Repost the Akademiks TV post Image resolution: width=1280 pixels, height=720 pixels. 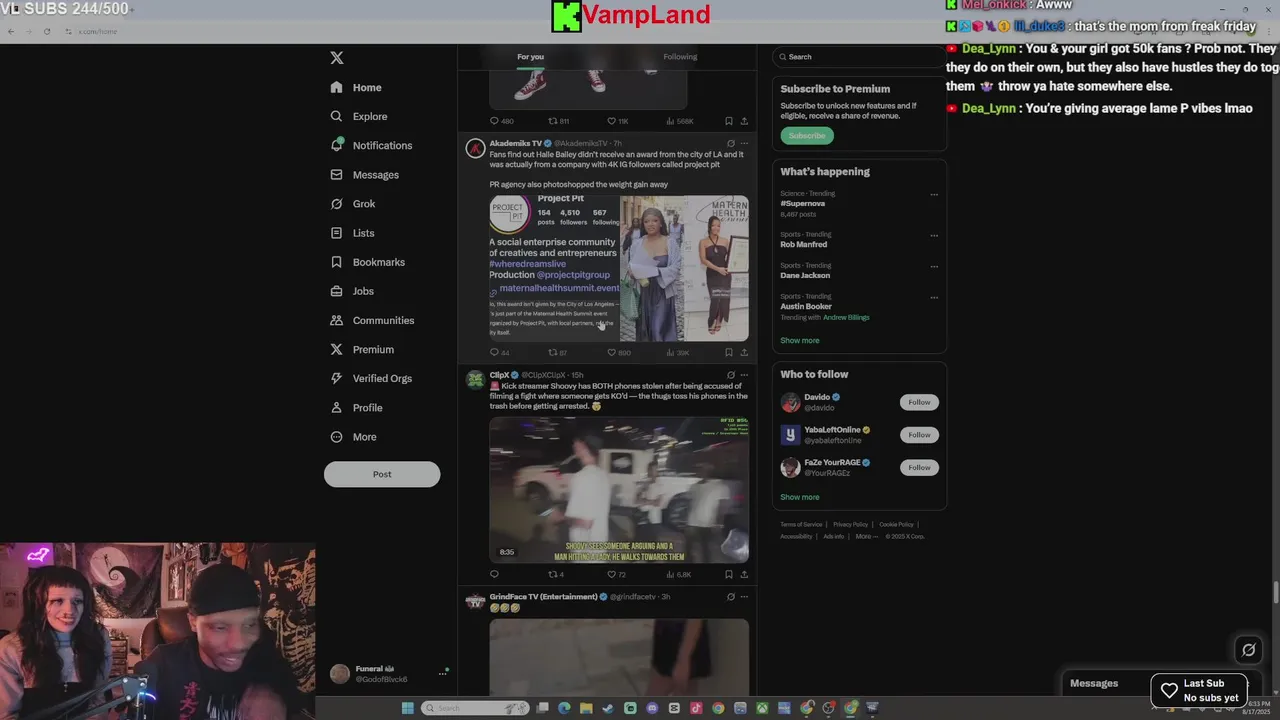click(x=552, y=352)
